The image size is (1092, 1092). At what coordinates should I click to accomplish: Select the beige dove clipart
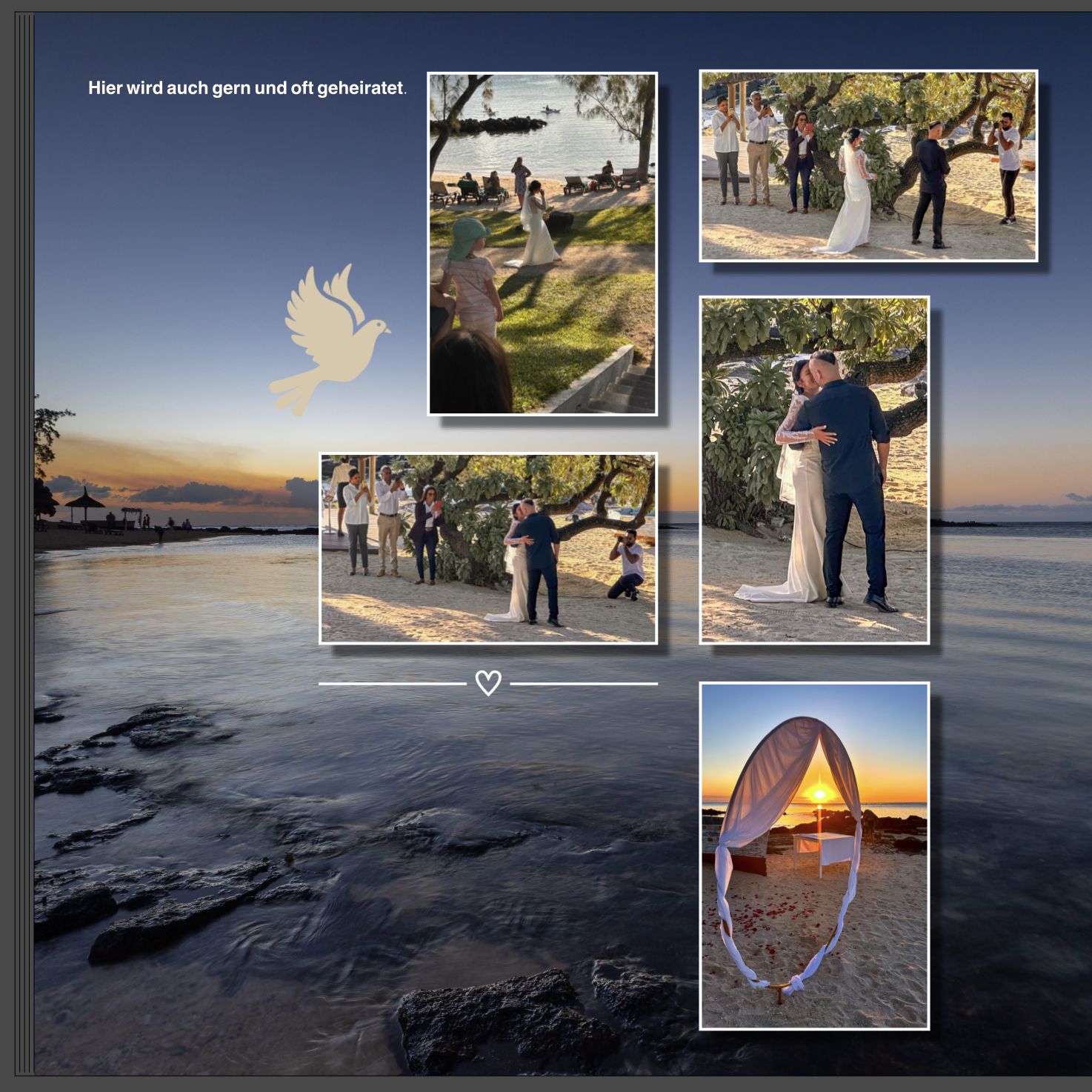330,339
